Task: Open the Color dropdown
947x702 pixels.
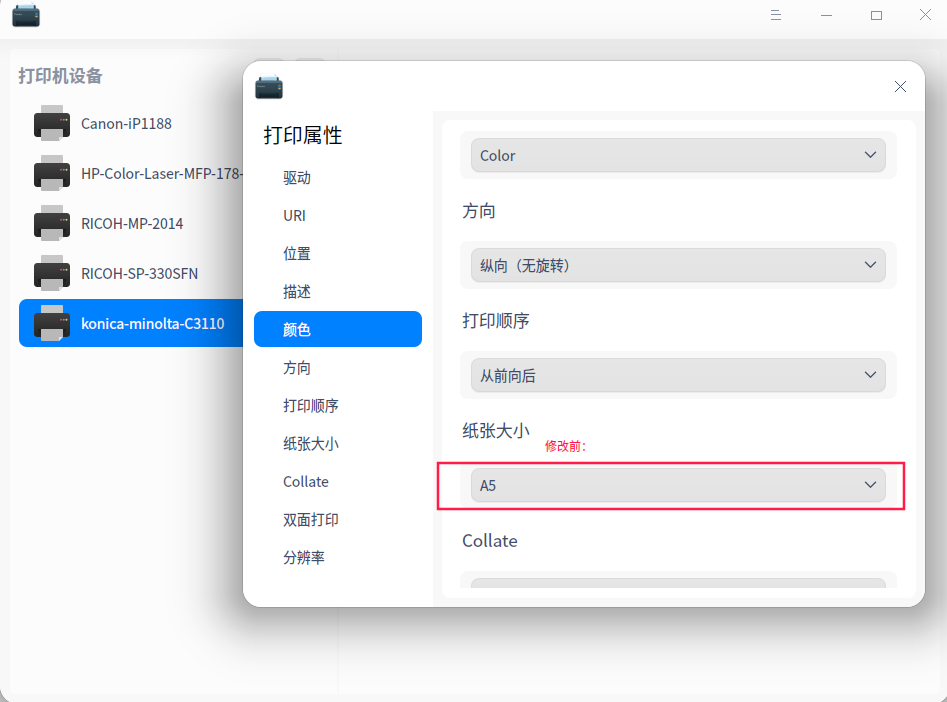Action: point(678,155)
